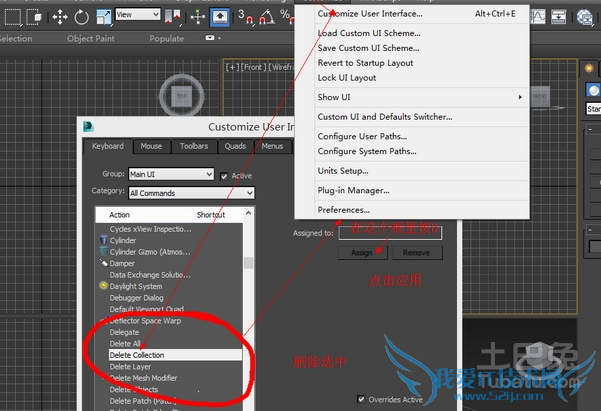
Task: Select the Geometry sphere icon in the command panel
Action: pos(593,90)
